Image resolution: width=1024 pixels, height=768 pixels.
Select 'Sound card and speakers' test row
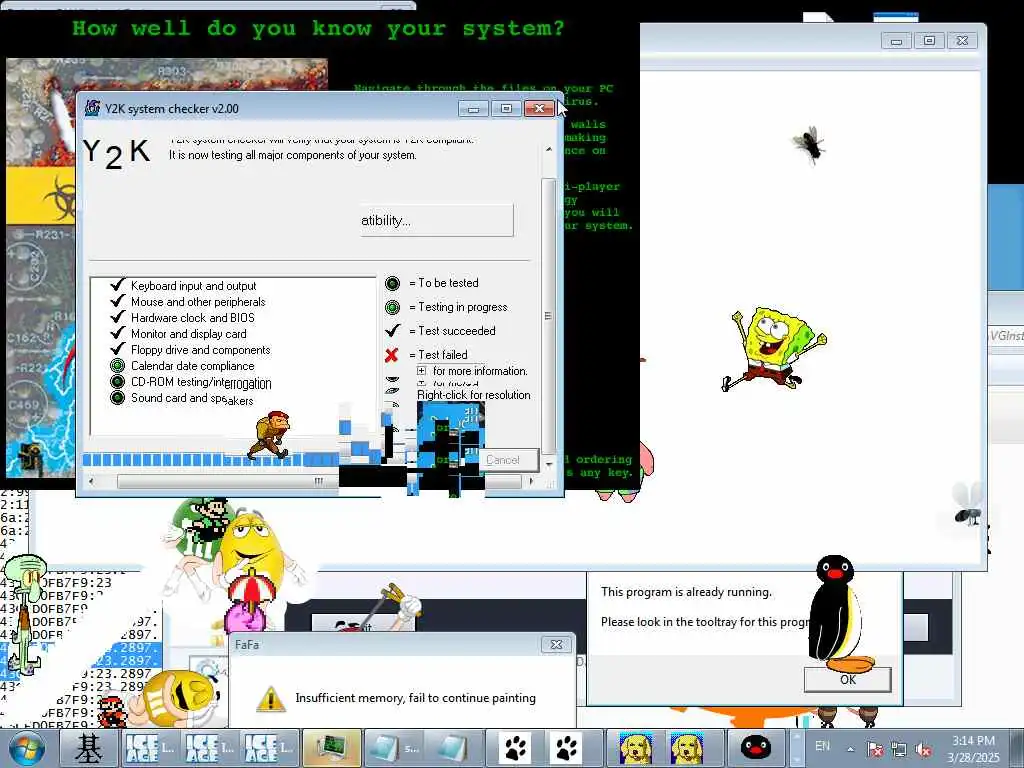183,398
